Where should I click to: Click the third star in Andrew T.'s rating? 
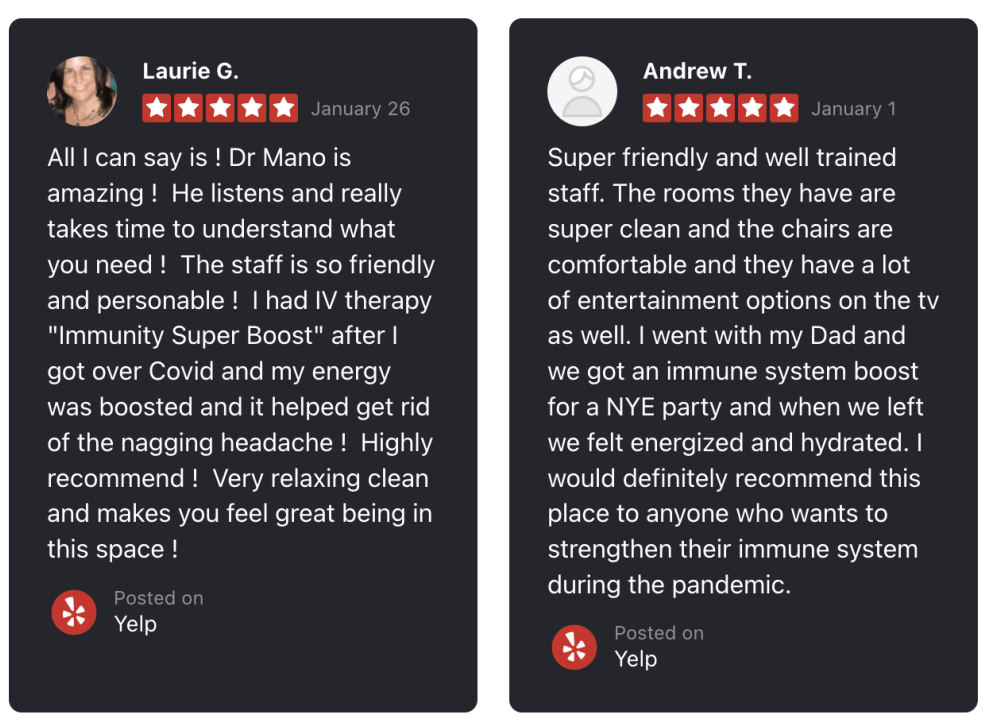click(721, 108)
